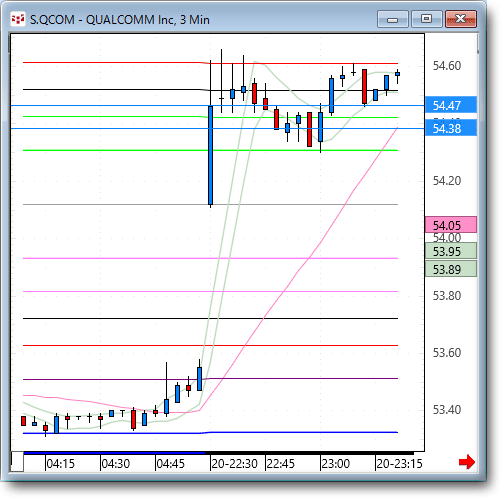Click the 23:00 time axis marker

(335, 464)
